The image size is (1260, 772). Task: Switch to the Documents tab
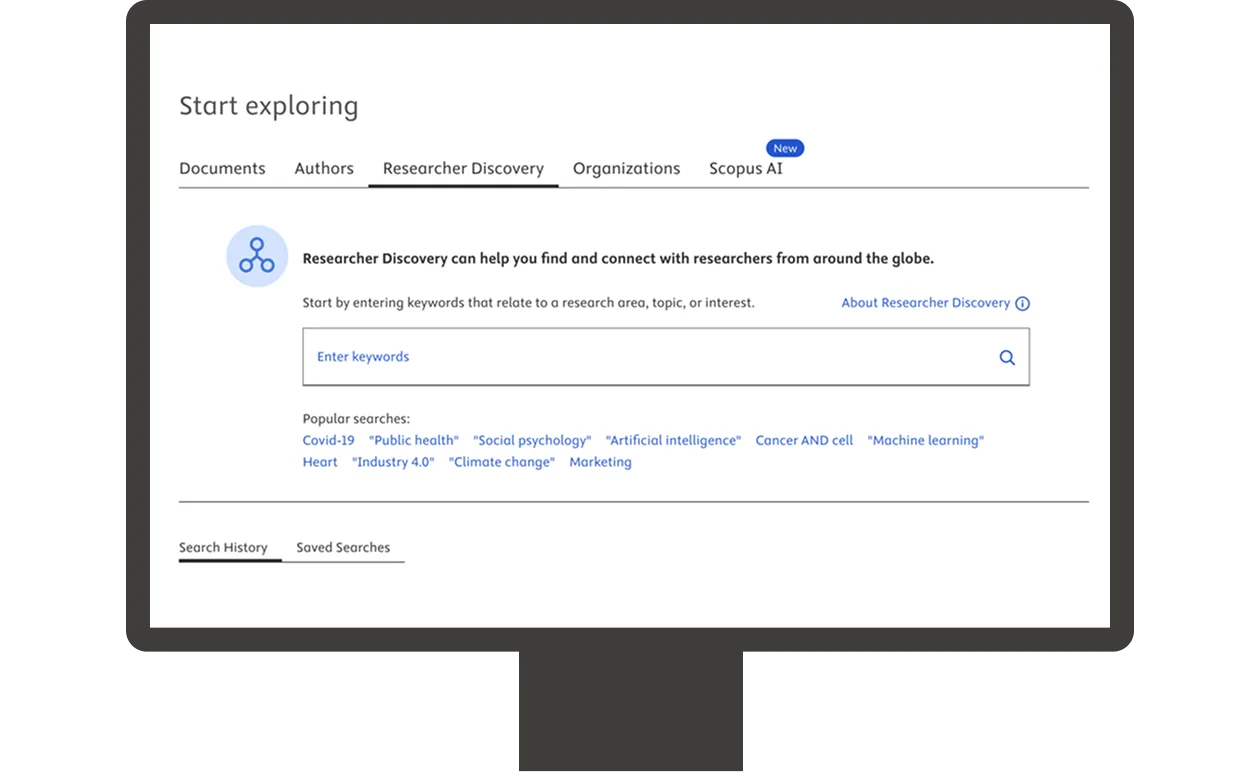[x=222, y=168]
